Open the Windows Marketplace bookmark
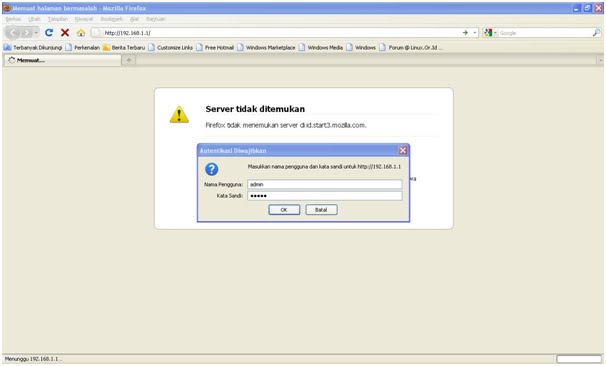 point(266,48)
